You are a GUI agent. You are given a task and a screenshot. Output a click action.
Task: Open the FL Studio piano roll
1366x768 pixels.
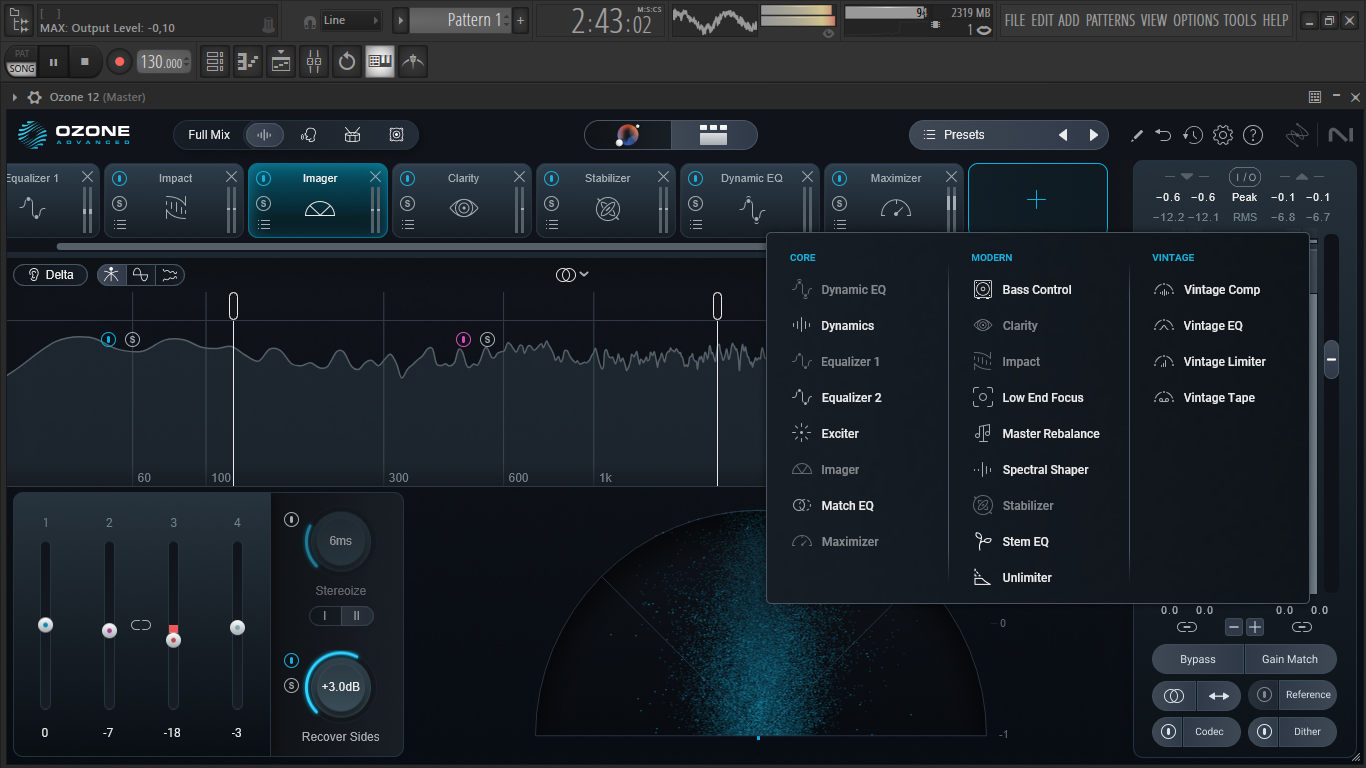(x=248, y=62)
